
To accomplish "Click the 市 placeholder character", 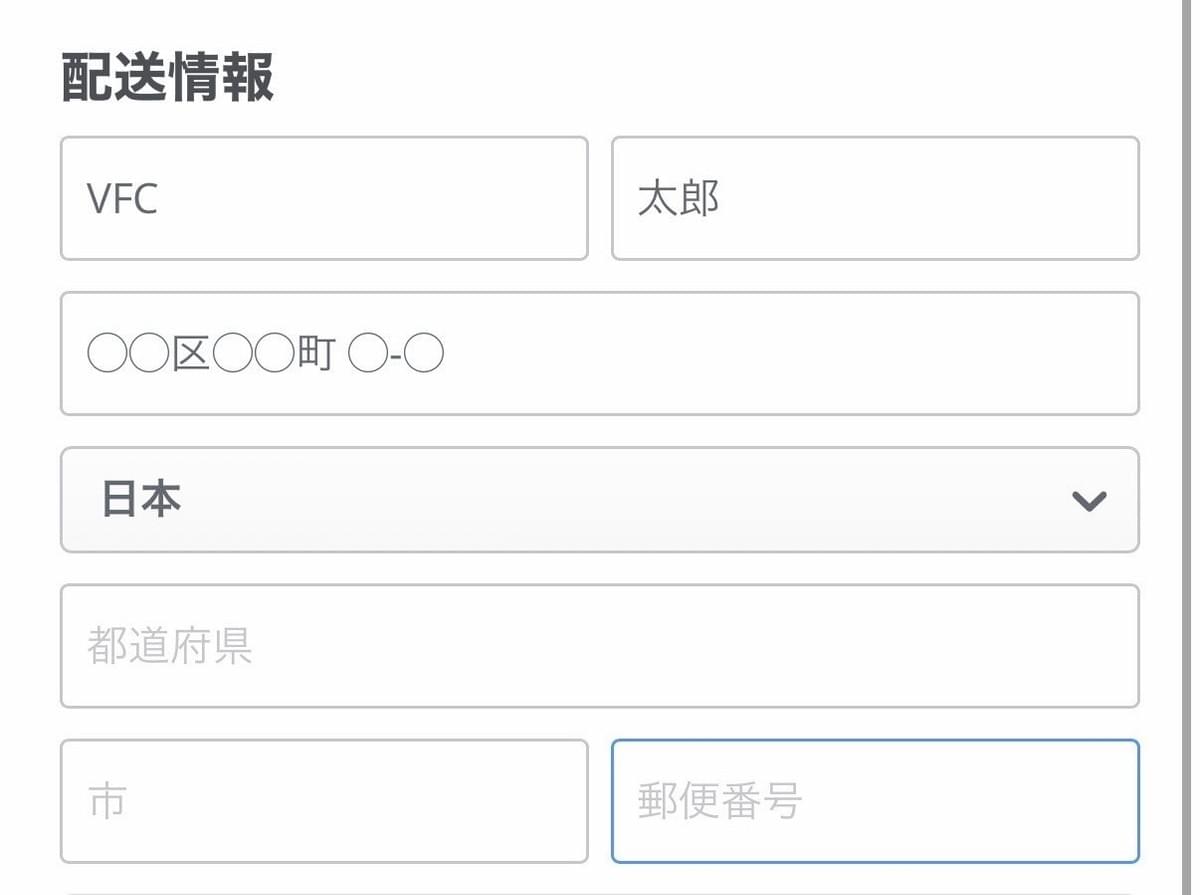I will coord(106,802).
